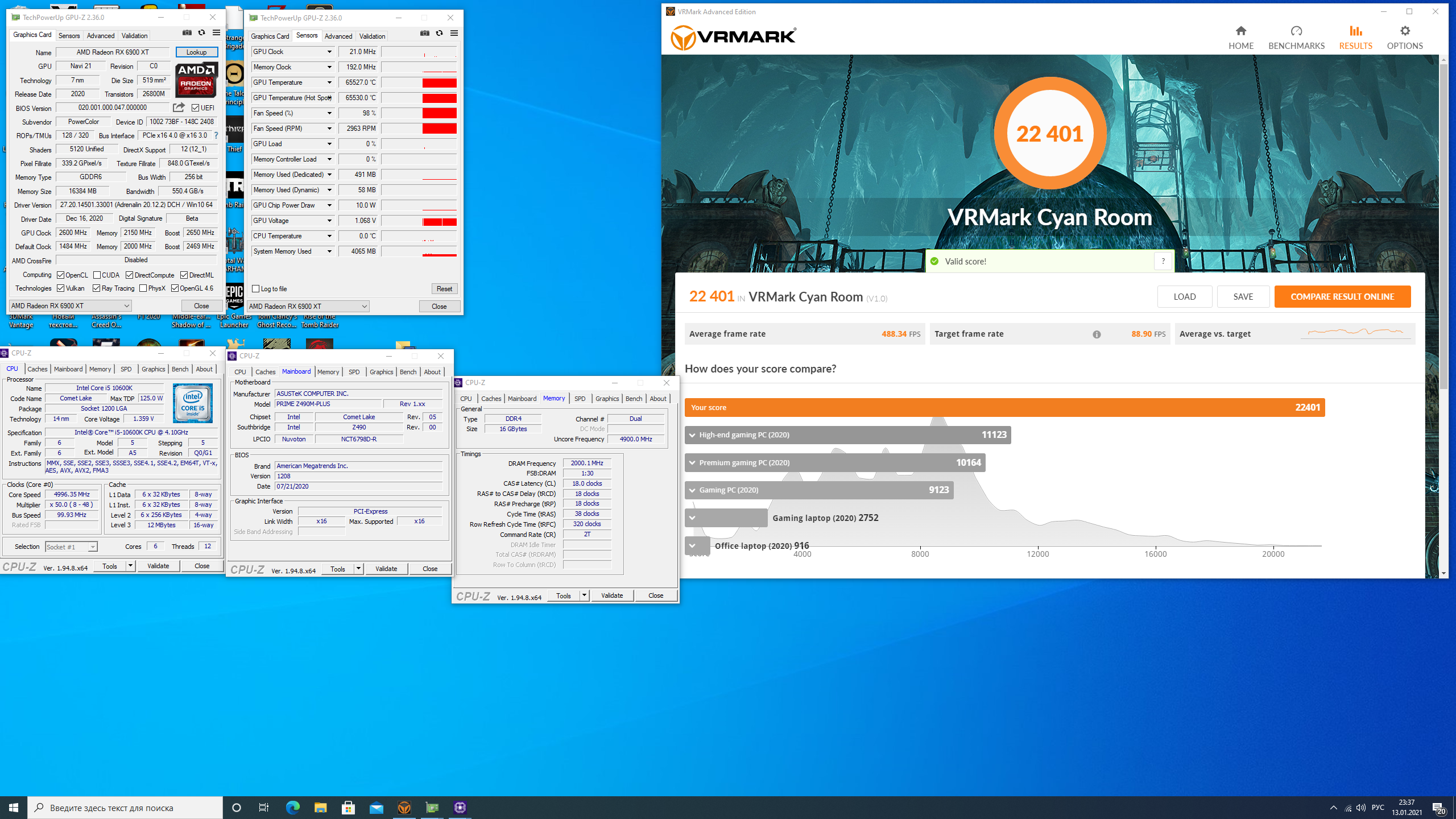Toggle the Ray Tracing checkbox

point(96,288)
